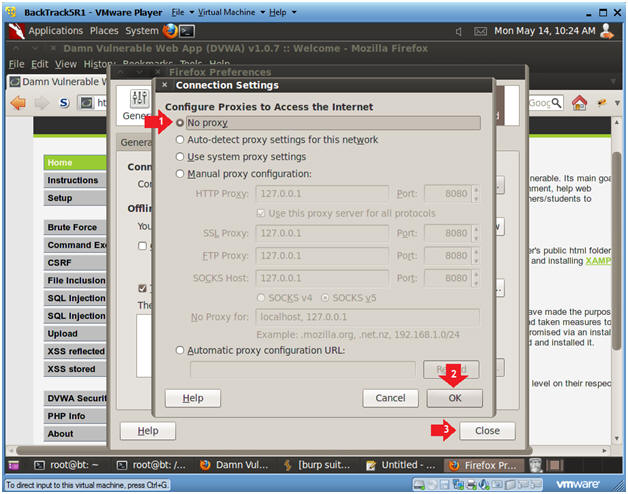
Task: Open the Places menu in top panel
Action: [104, 31]
